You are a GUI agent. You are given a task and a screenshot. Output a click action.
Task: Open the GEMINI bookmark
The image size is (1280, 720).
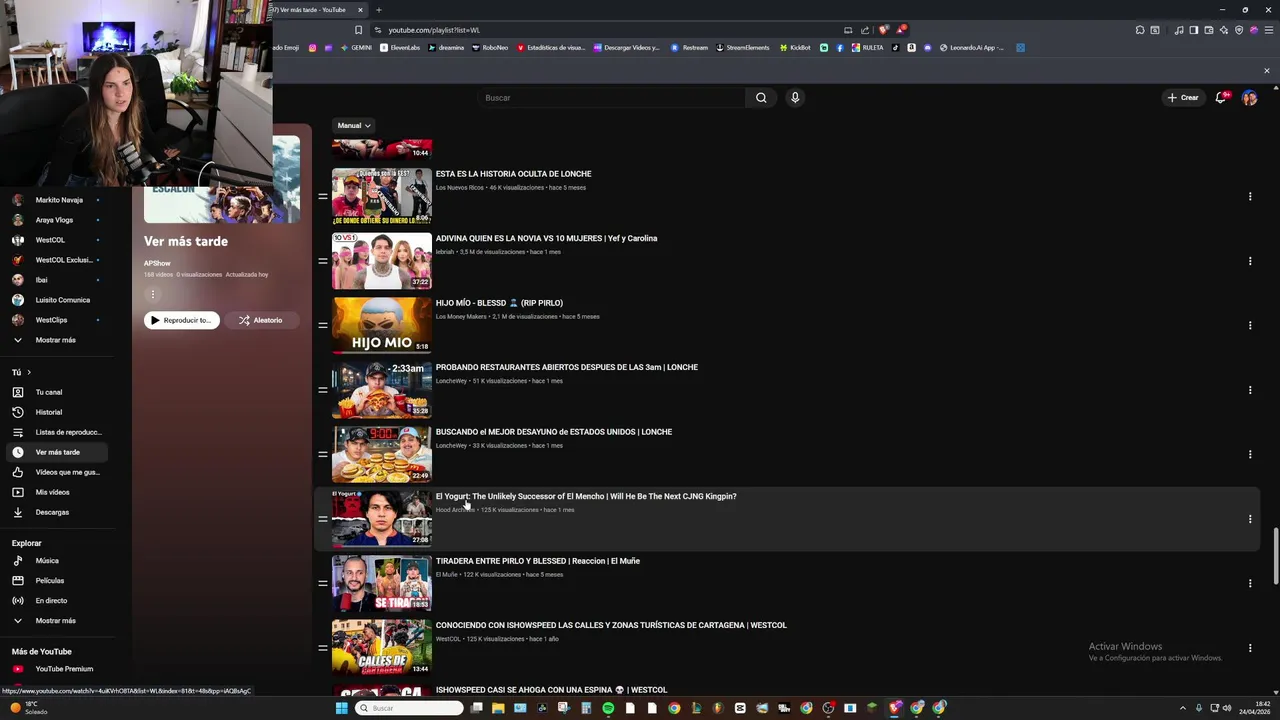pyautogui.click(x=356, y=47)
